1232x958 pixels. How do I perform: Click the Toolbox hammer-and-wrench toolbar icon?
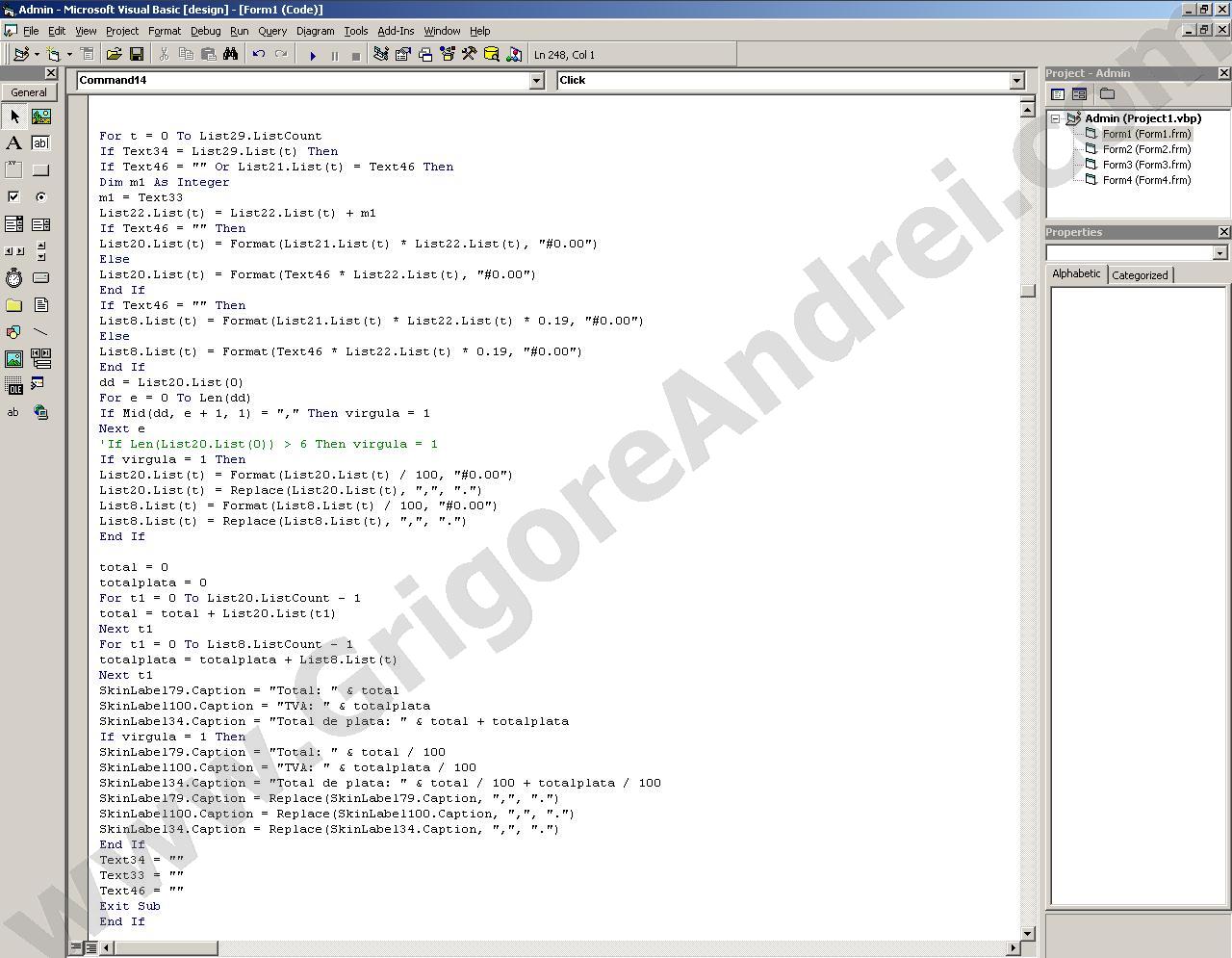coord(469,55)
